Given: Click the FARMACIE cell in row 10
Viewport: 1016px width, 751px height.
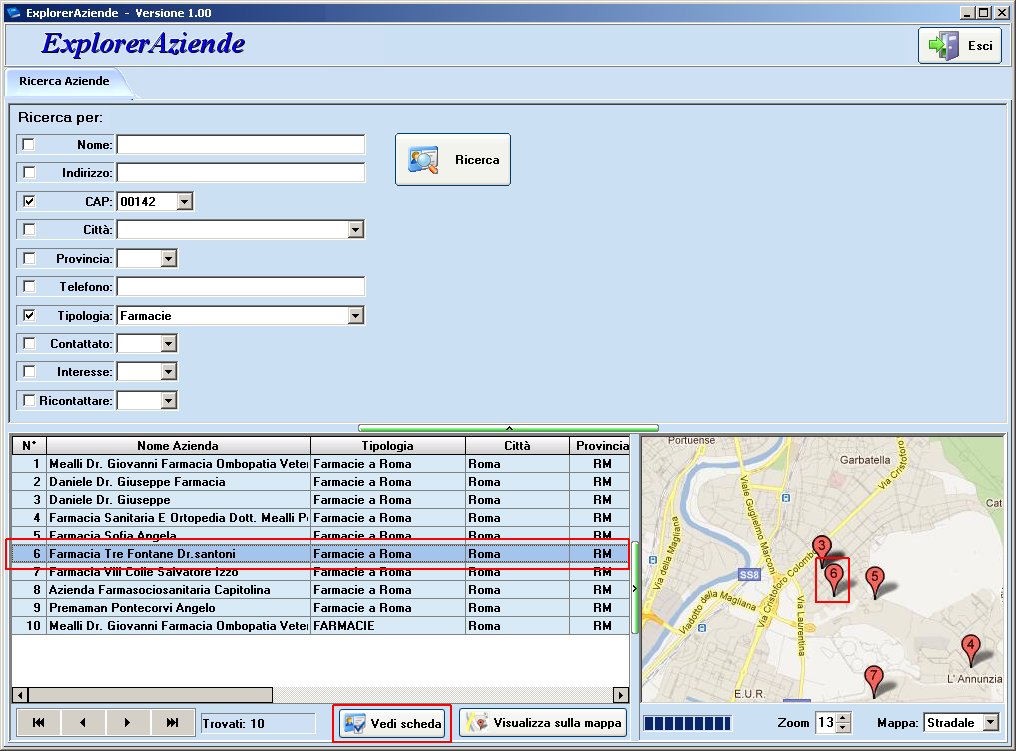Looking at the screenshot, I should tap(387, 626).
